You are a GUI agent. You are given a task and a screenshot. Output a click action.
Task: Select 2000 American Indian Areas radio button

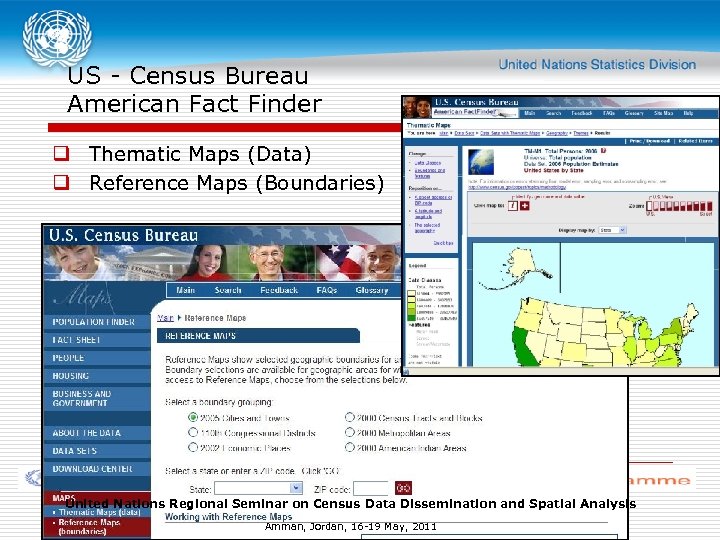(349, 447)
